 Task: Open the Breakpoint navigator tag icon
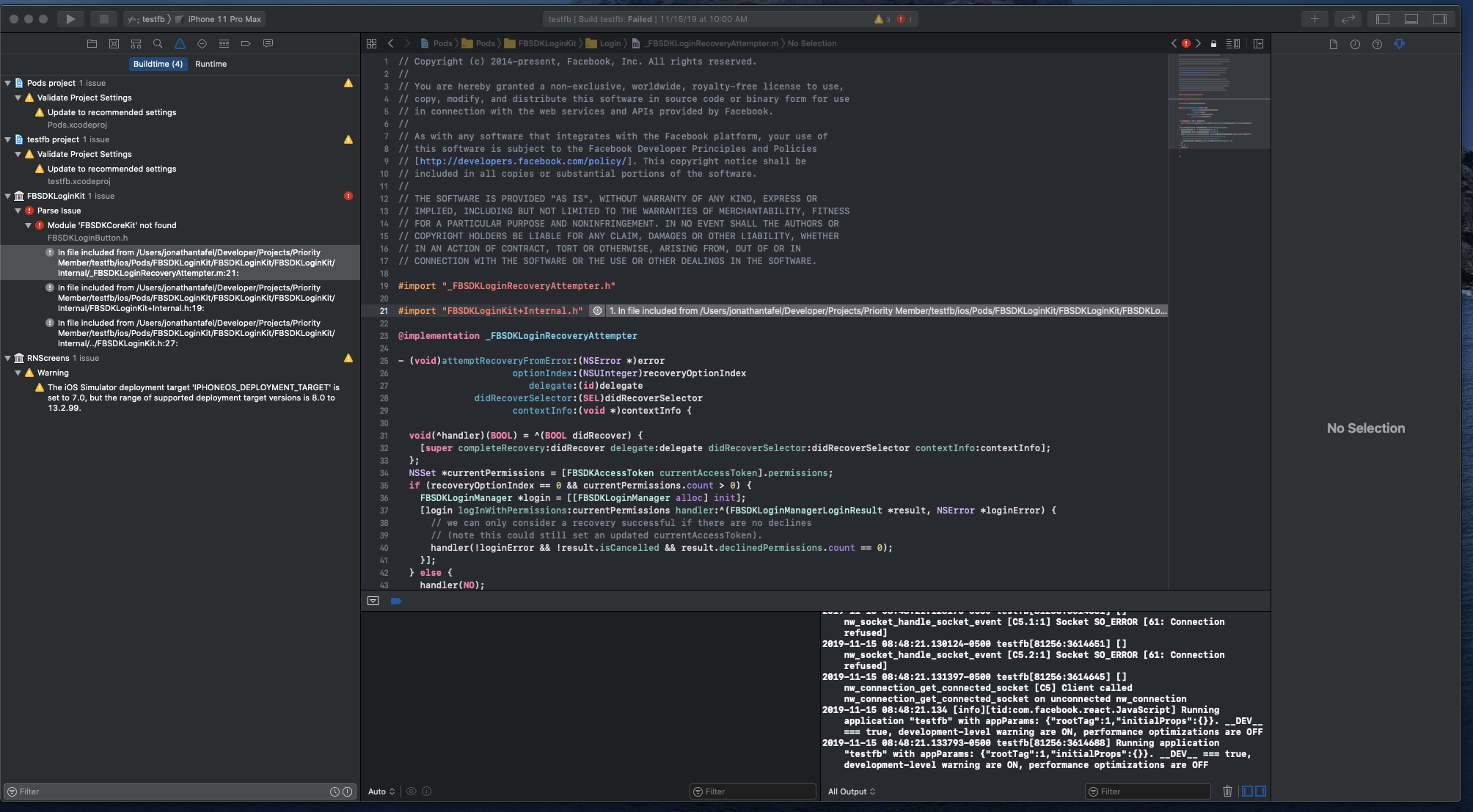tap(246, 43)
